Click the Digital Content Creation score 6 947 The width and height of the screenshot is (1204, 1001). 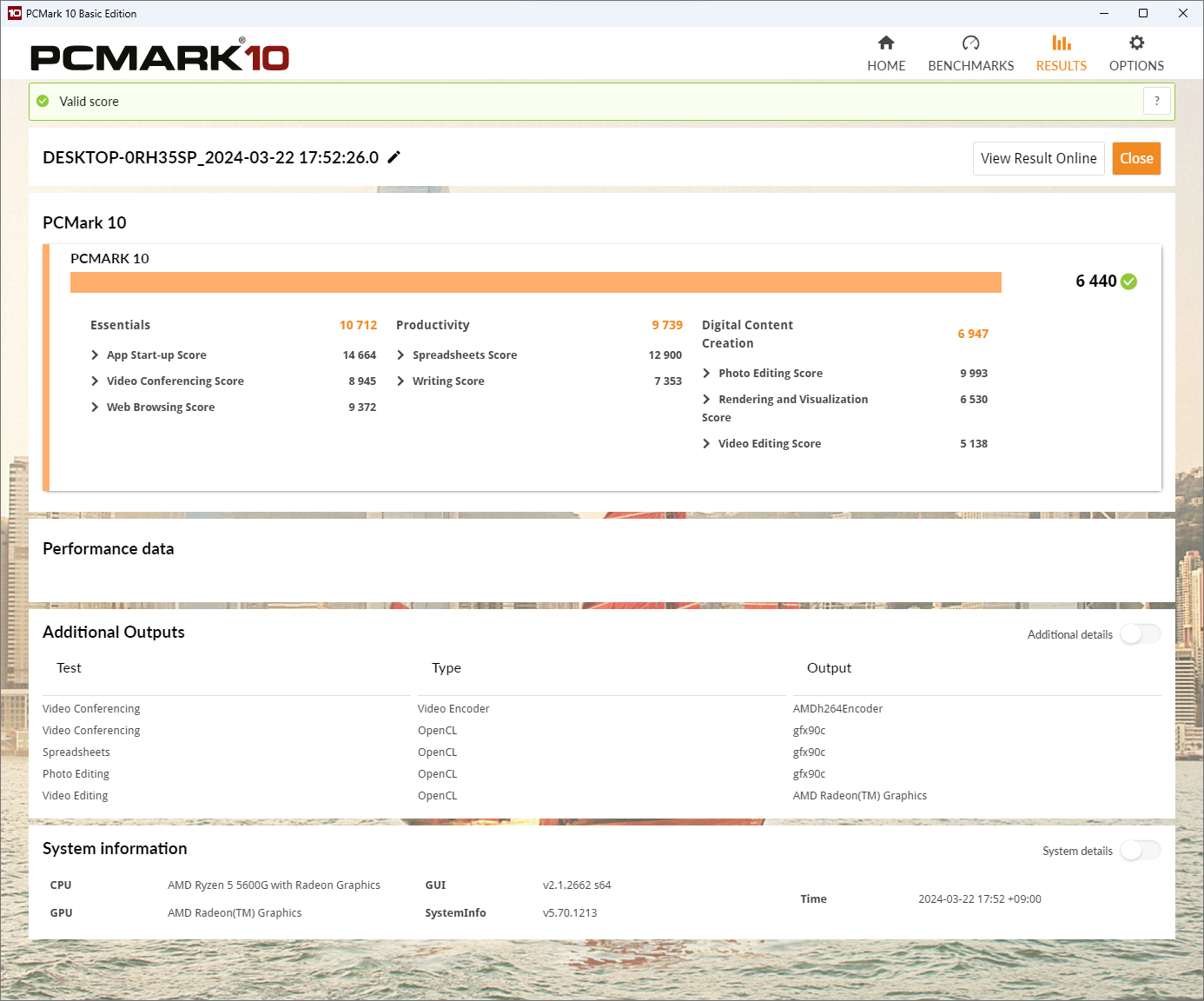[973, 334]
